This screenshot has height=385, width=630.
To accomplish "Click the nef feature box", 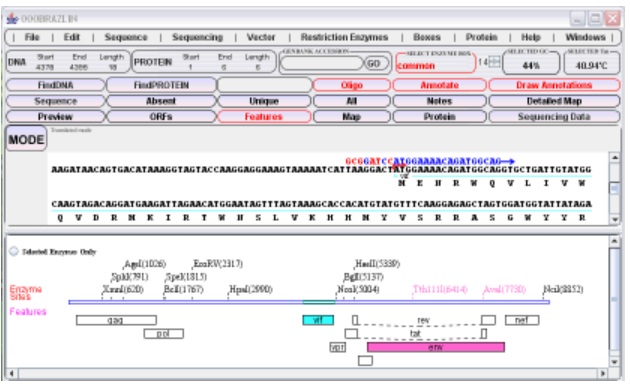I will (x=522, y=320).
